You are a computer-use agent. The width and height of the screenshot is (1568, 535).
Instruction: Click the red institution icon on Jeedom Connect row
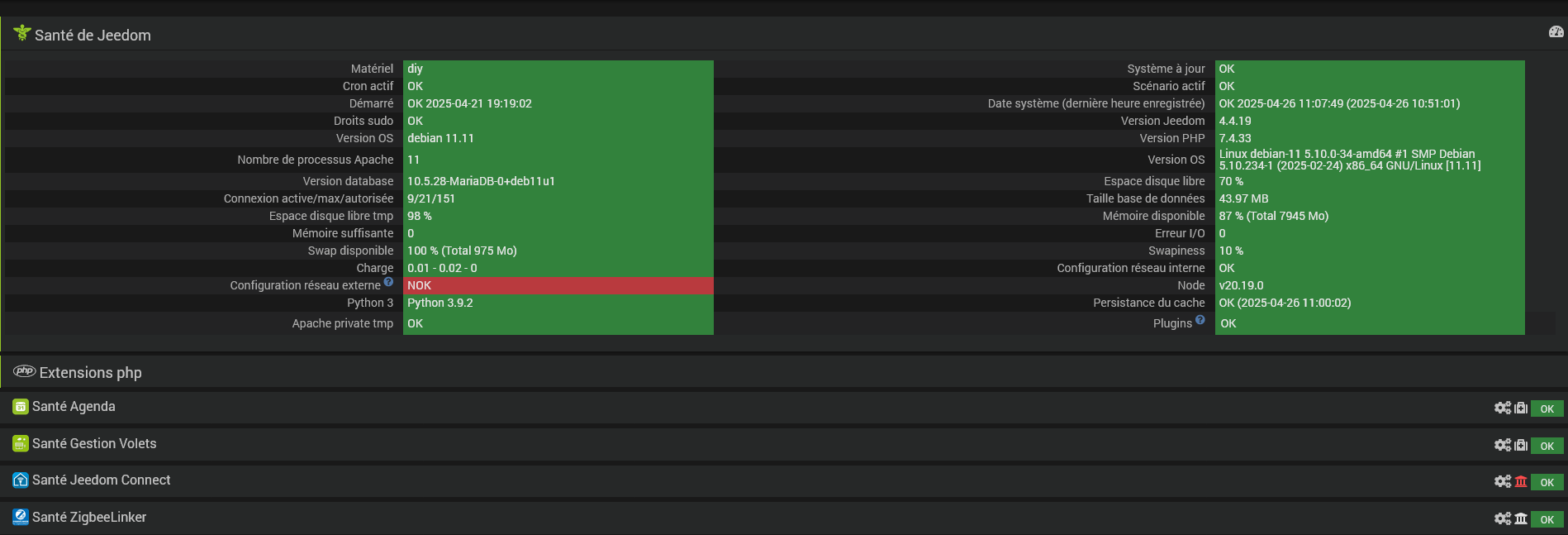(x=1521, y=481)
